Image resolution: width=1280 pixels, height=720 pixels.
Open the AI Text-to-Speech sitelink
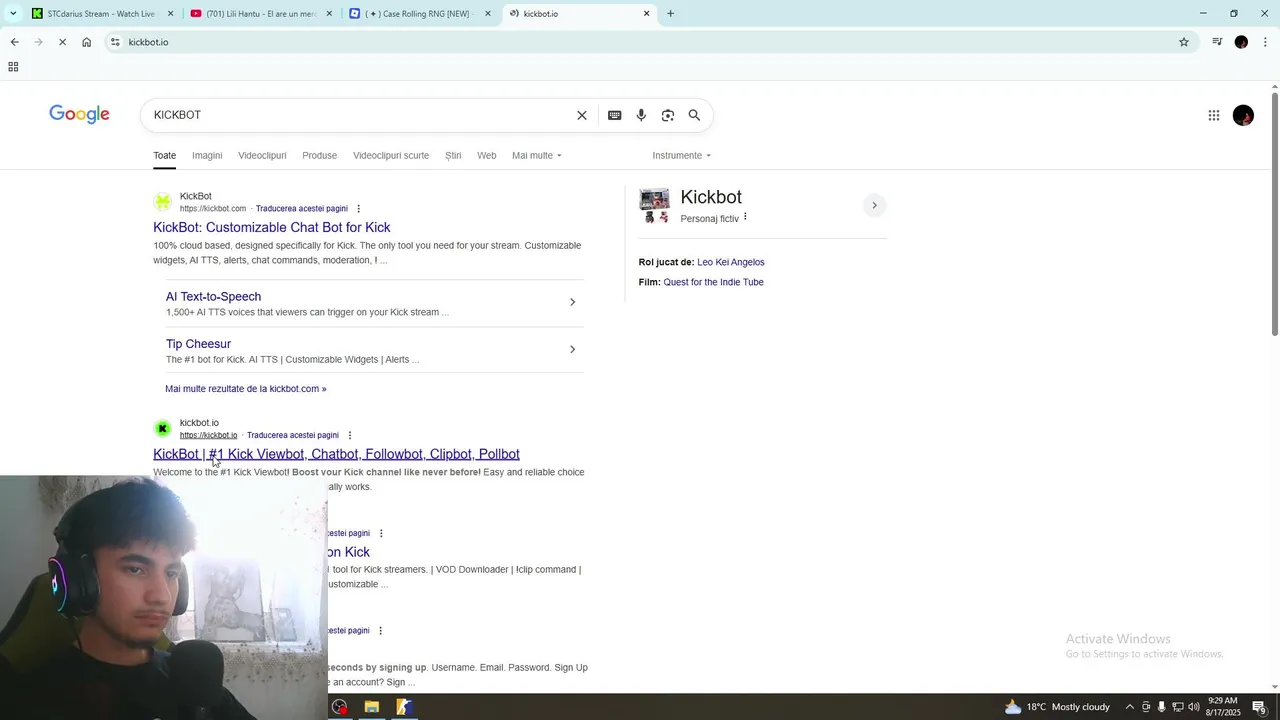213,296
